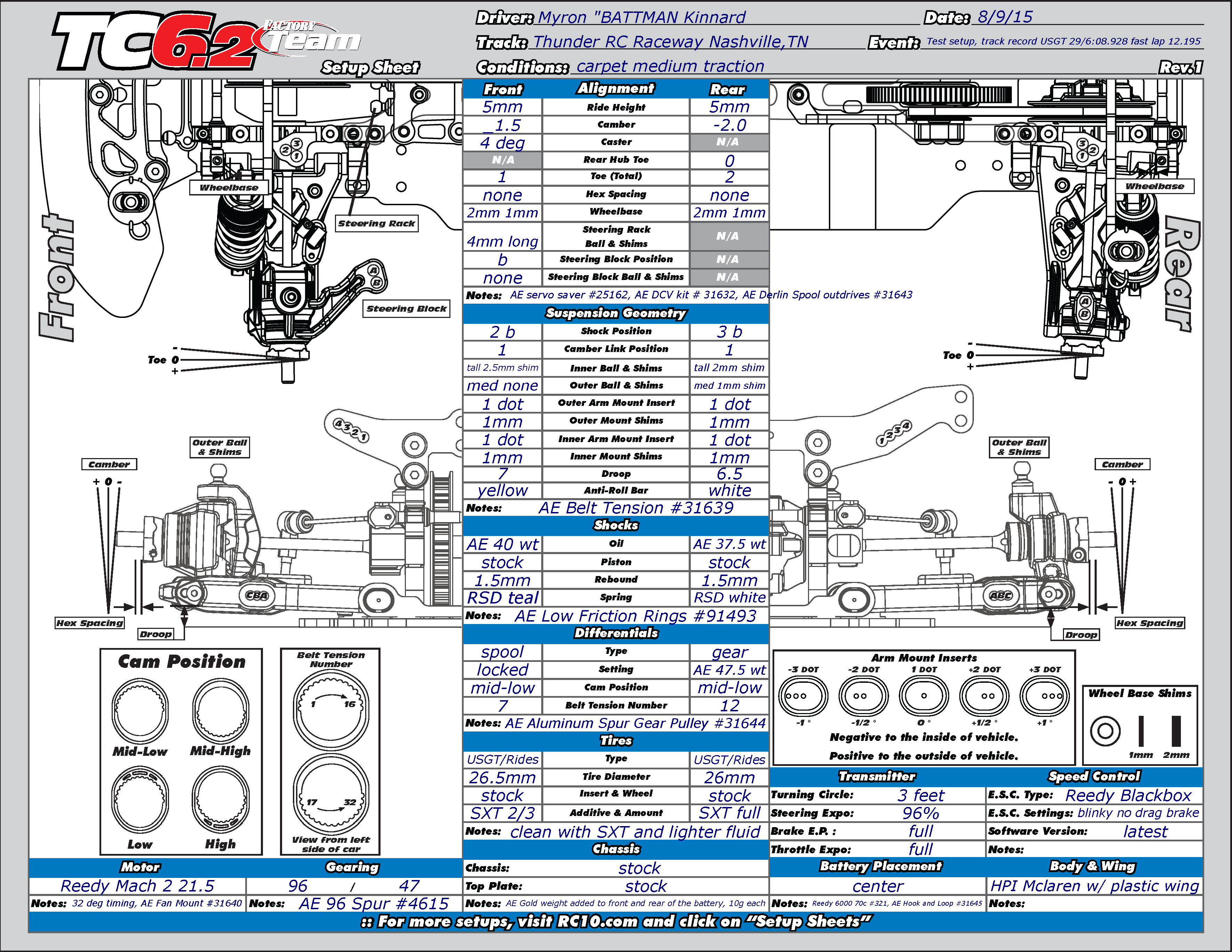Click the Speed Control section header
The width and height of the screenshot is (1232, 952).
tap(1094, 776)
